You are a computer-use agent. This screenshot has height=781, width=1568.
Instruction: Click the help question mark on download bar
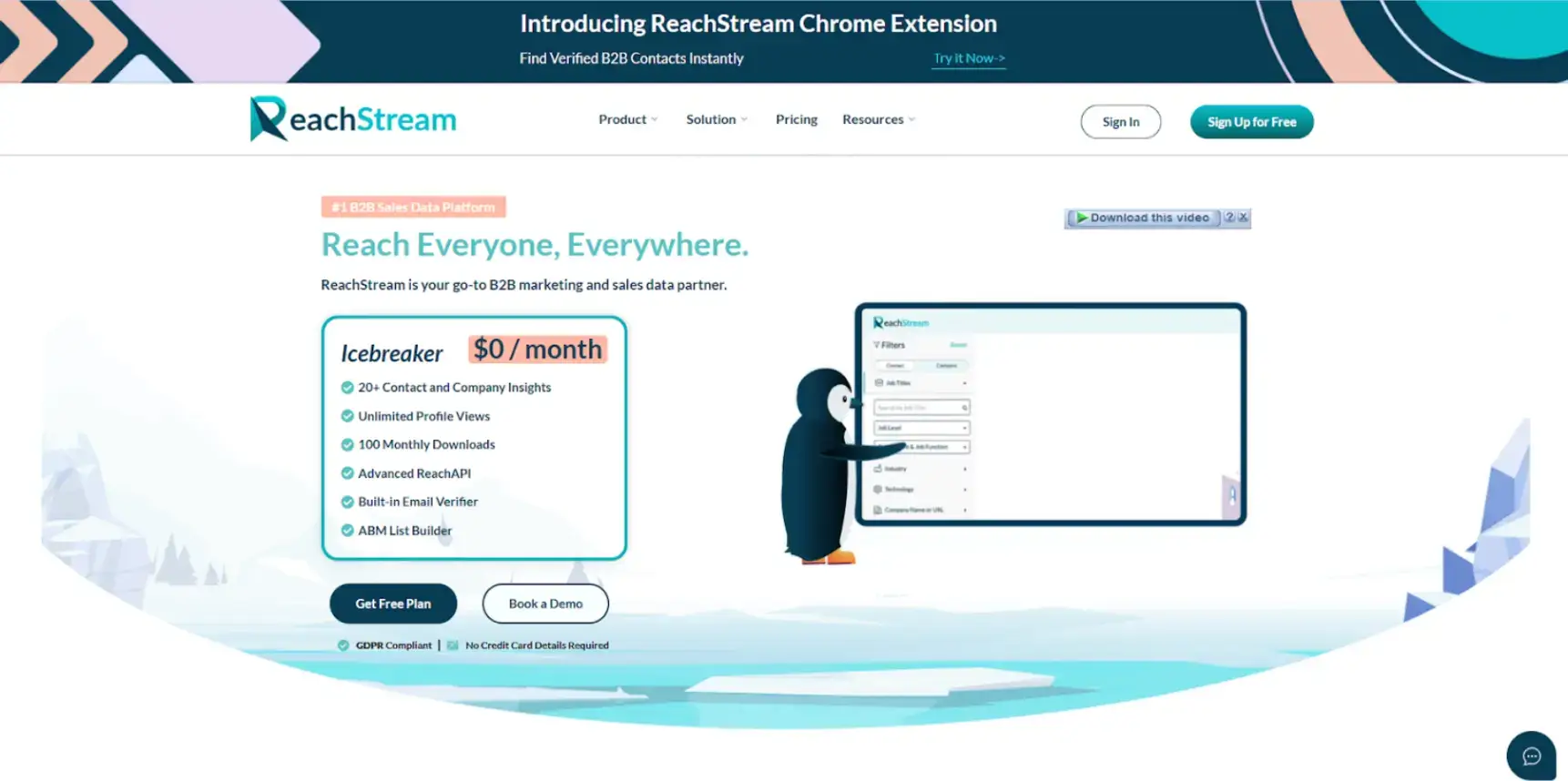tap(1229, 218)
